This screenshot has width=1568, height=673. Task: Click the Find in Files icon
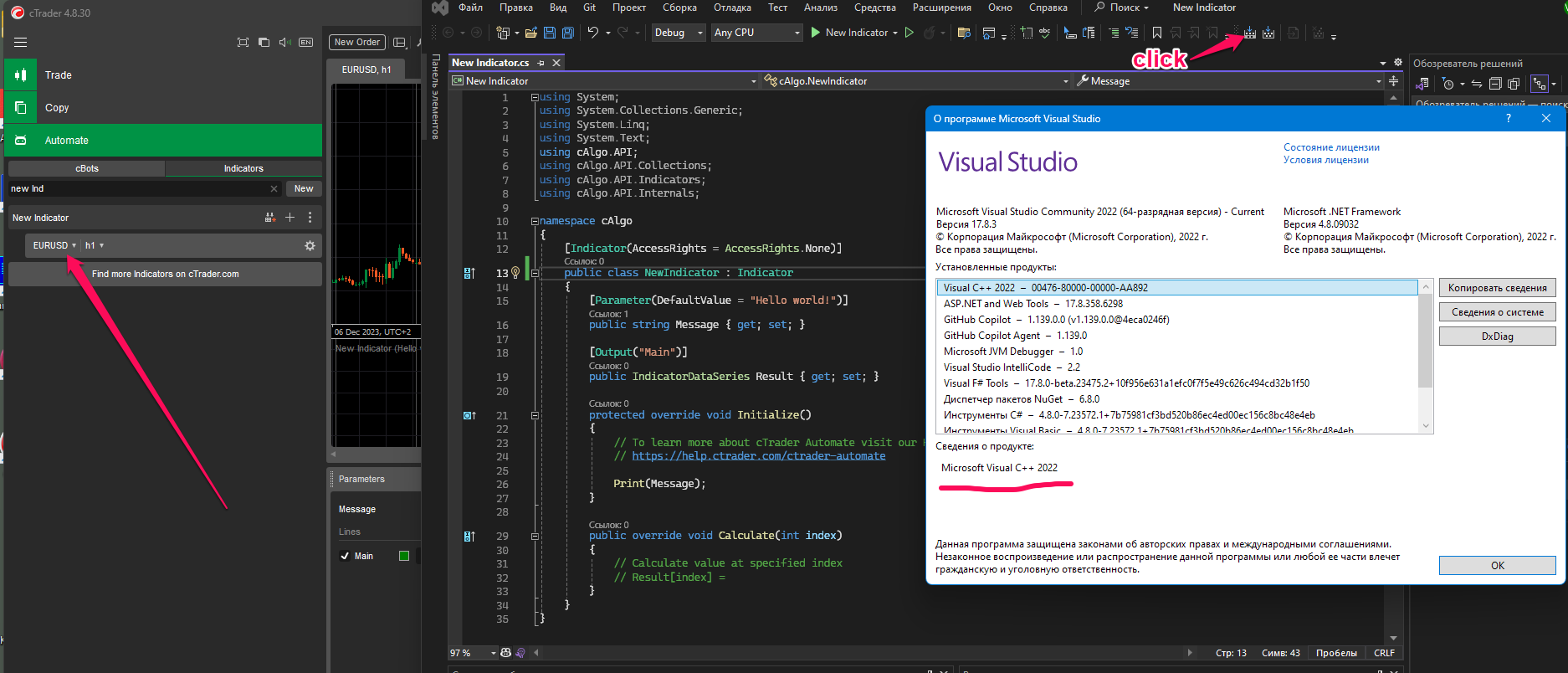click(x=964, y=33)
